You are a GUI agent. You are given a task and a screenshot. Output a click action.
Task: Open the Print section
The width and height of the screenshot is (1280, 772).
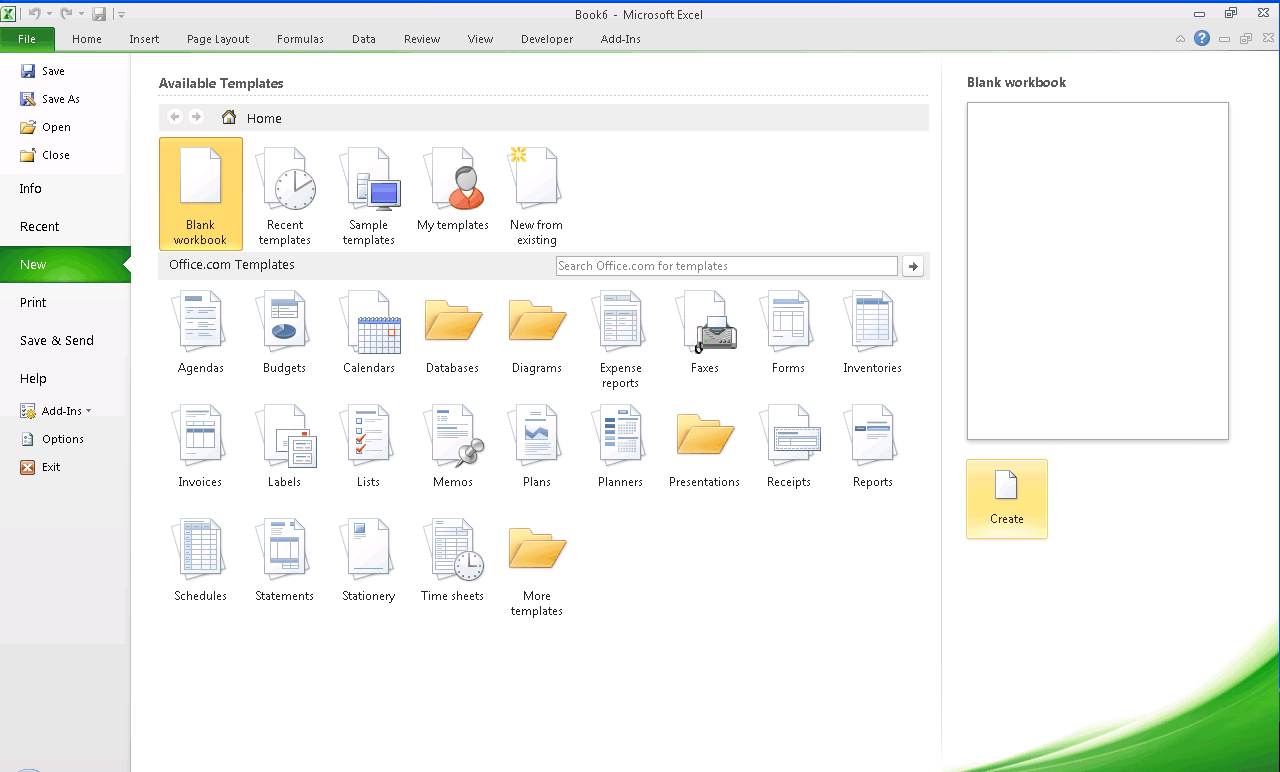click(x=65, y=302)
